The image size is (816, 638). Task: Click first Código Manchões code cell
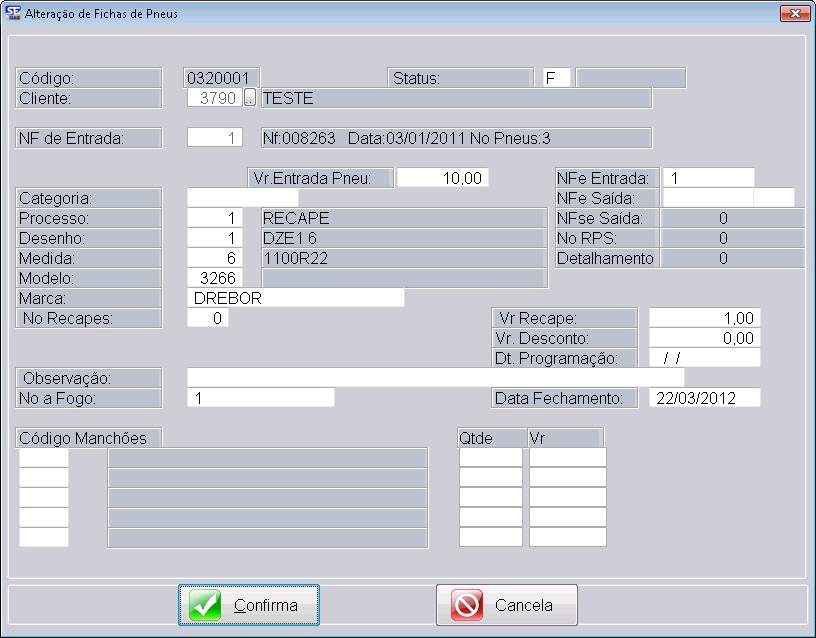click(44, 458)
